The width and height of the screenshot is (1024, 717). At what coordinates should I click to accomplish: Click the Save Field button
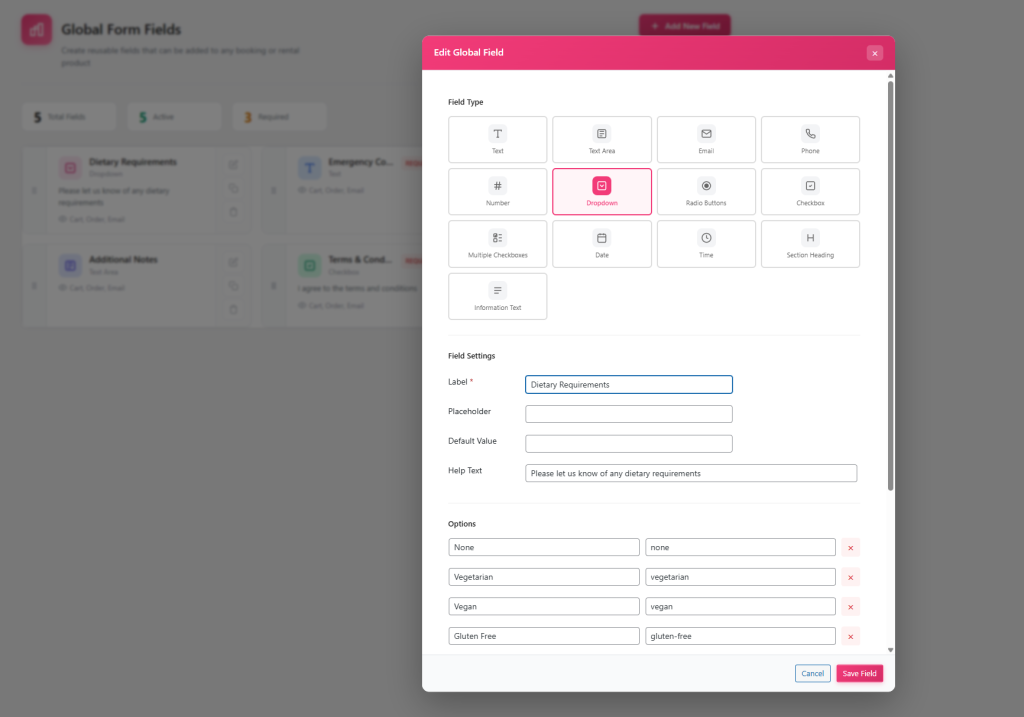click(x=859, y=673)
